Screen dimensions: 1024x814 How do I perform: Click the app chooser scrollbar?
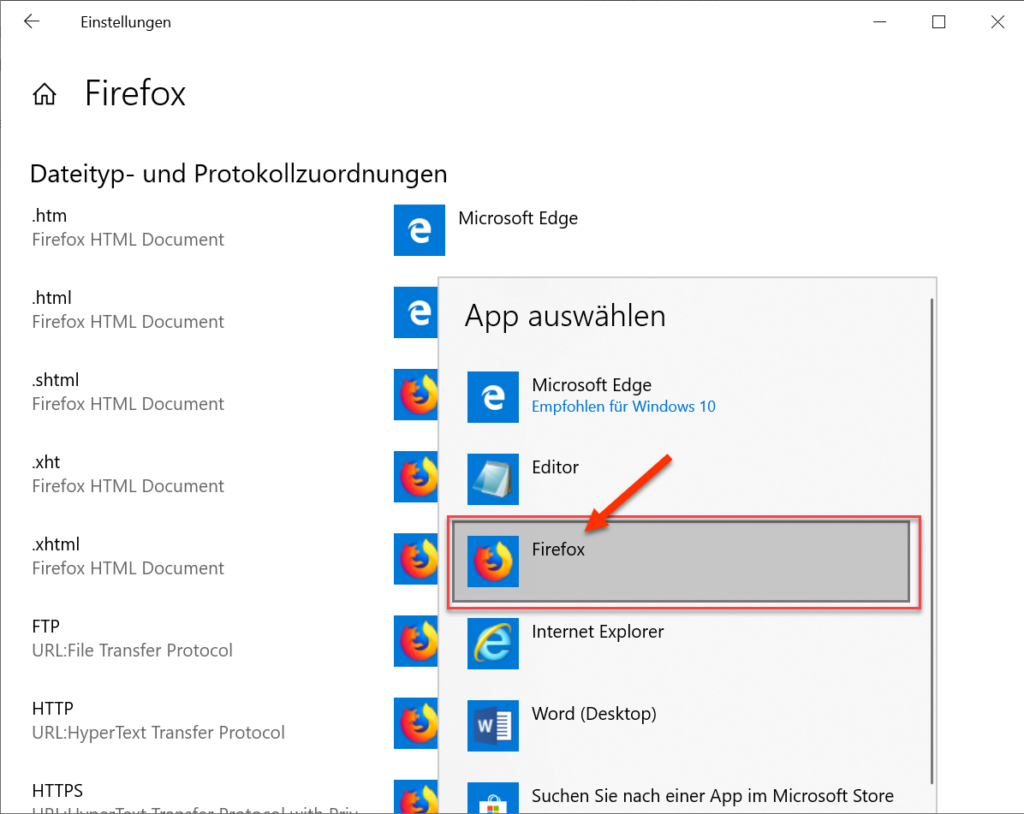[x=932, y=542]
